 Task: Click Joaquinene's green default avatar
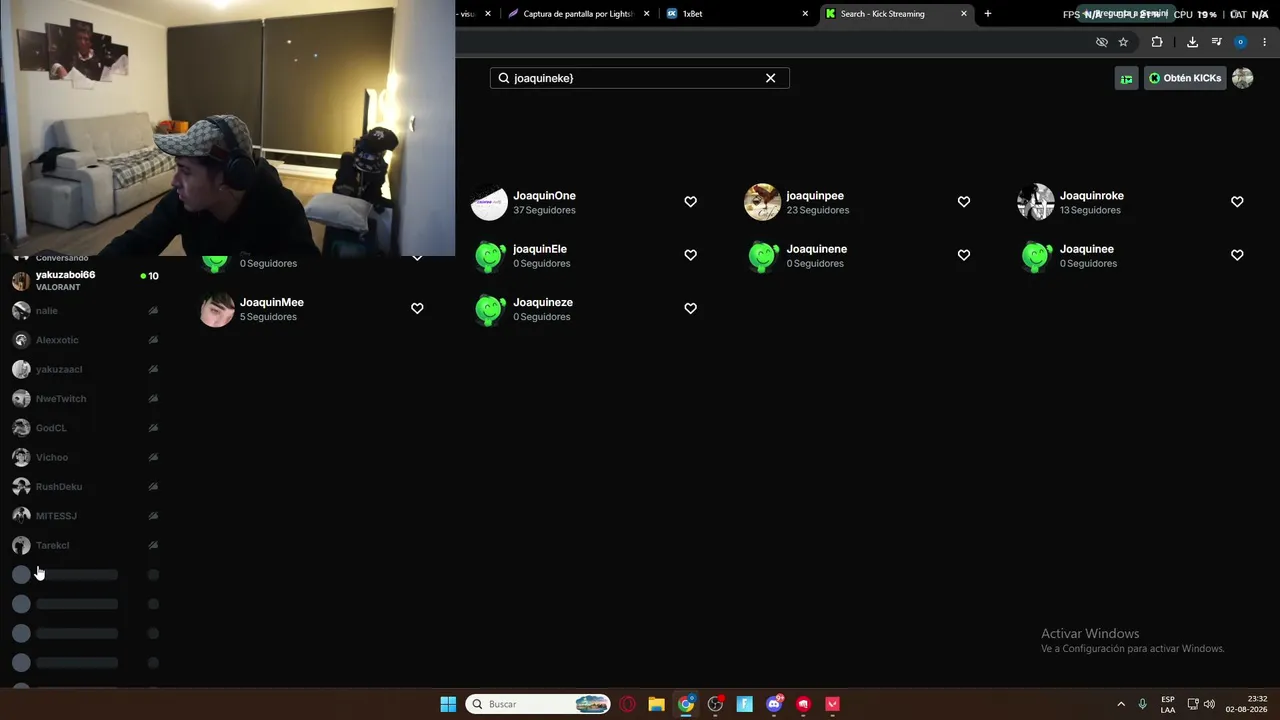pyautogui.click(x=763, y=255)
